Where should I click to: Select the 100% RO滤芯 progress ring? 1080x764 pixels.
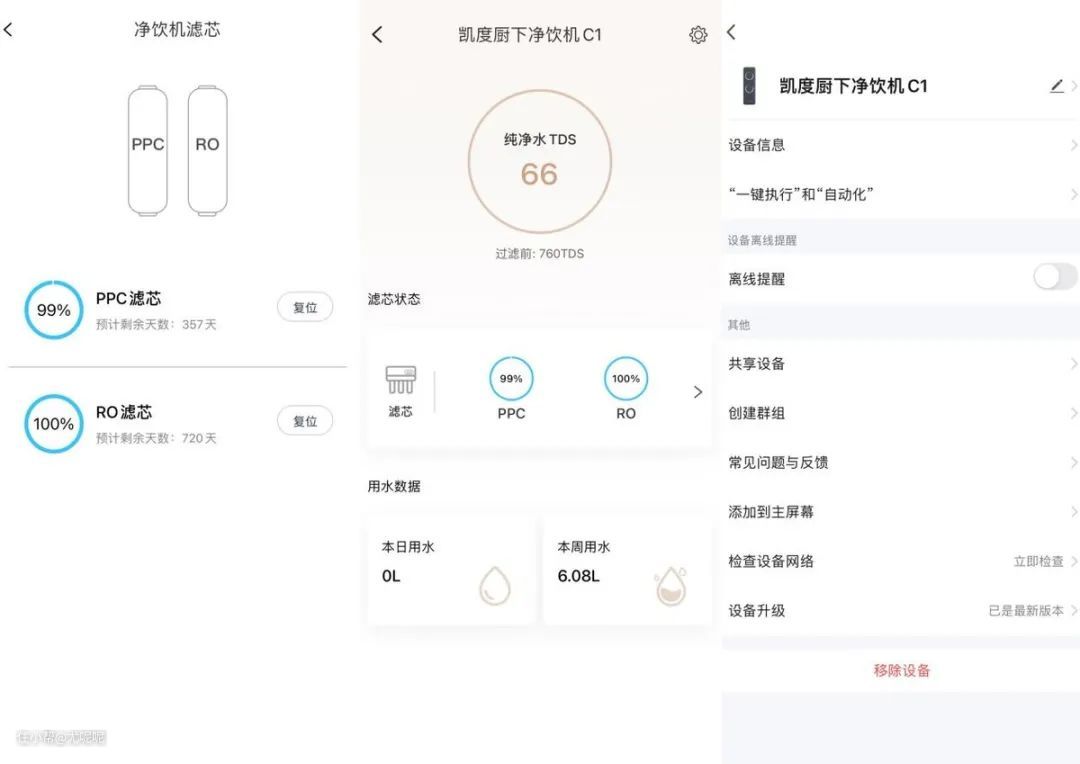pos(54,423)
